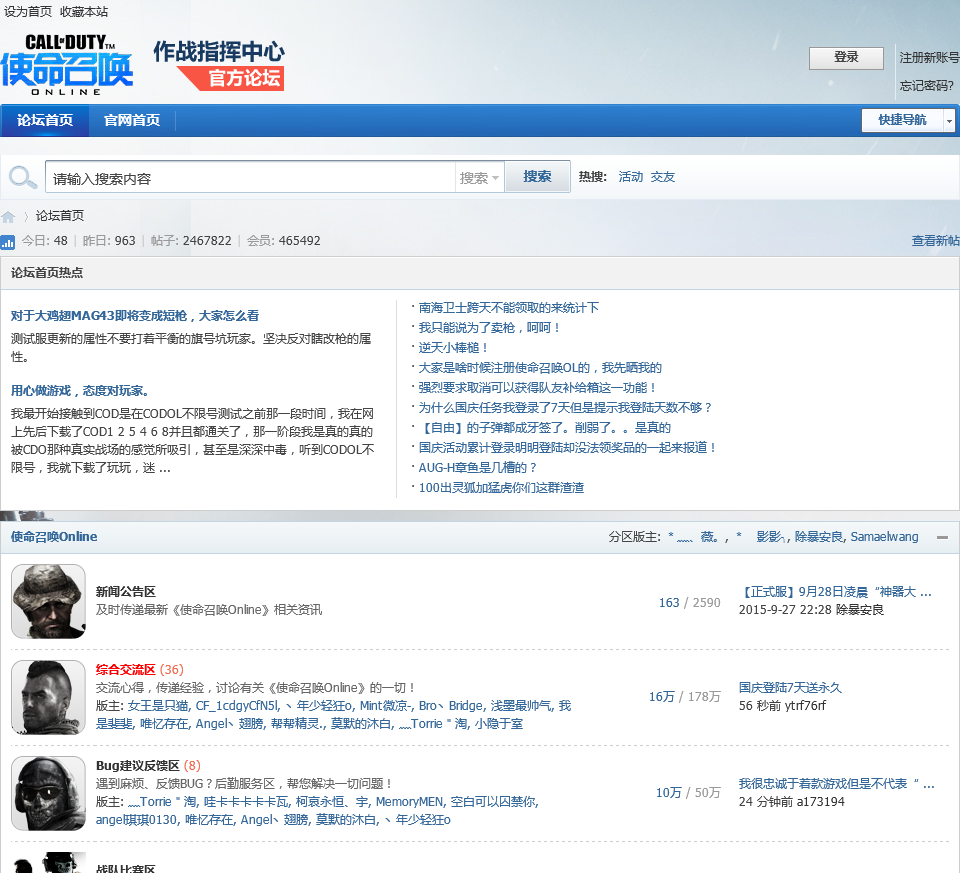Click the 快捷导航 button

902,120
